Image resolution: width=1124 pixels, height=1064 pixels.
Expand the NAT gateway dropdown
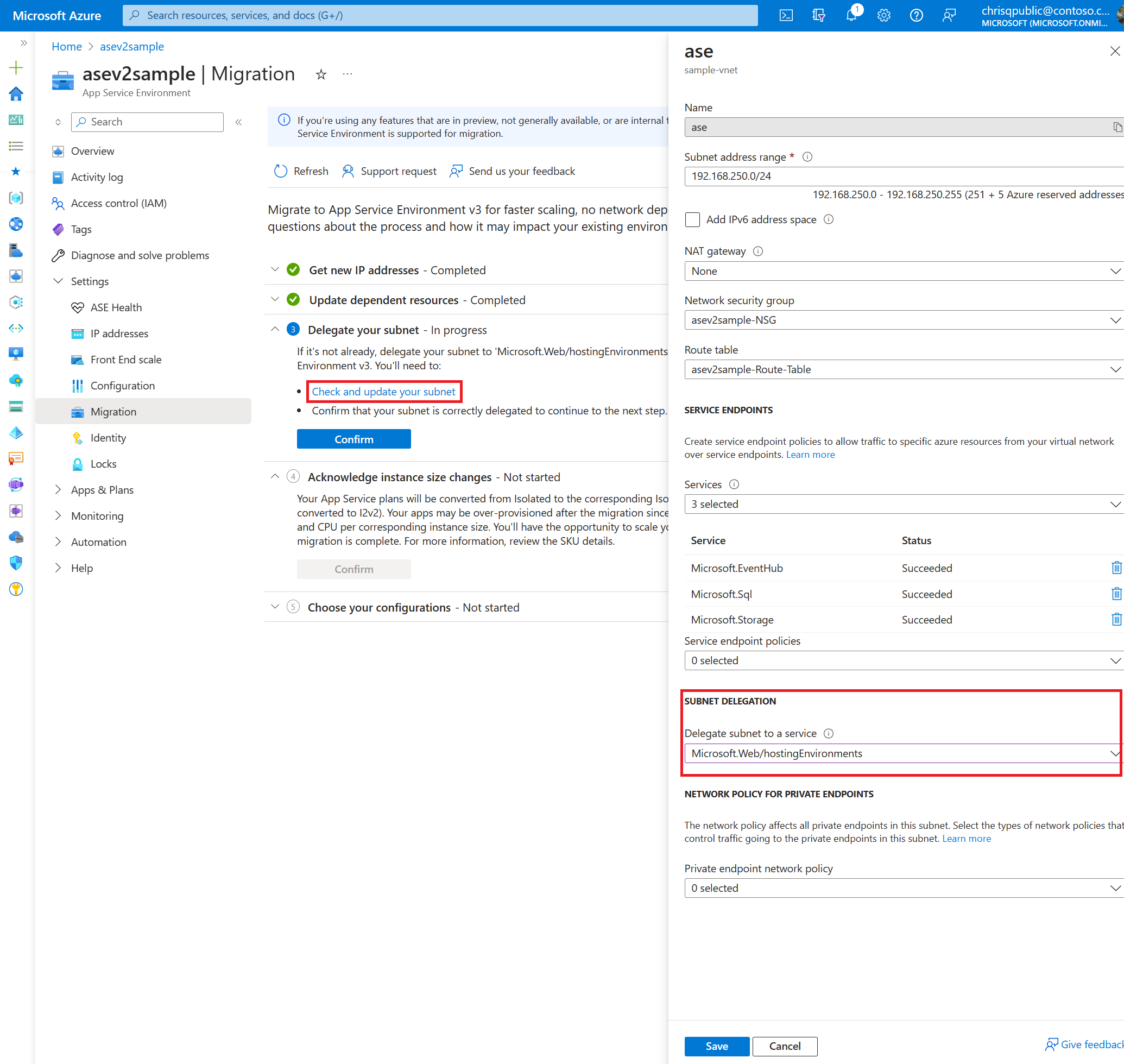point(1114,271)
